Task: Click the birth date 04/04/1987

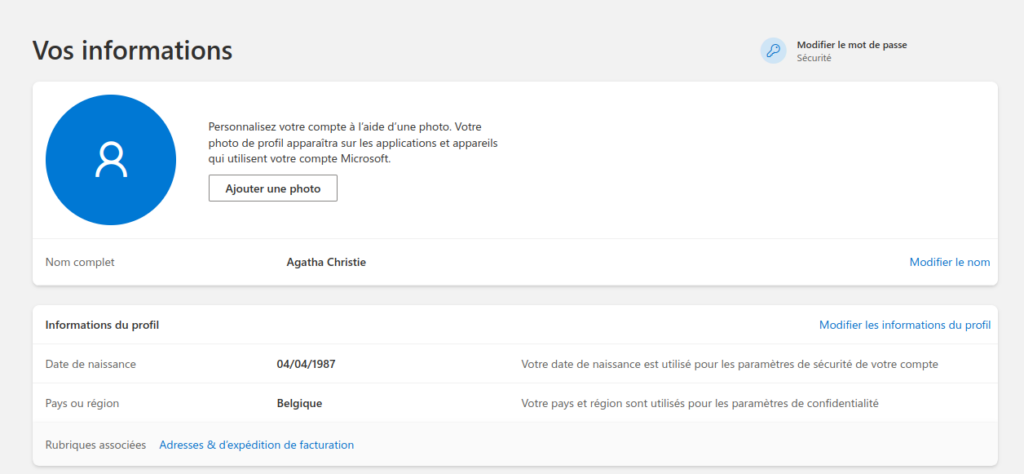Action: coord(306,364)
